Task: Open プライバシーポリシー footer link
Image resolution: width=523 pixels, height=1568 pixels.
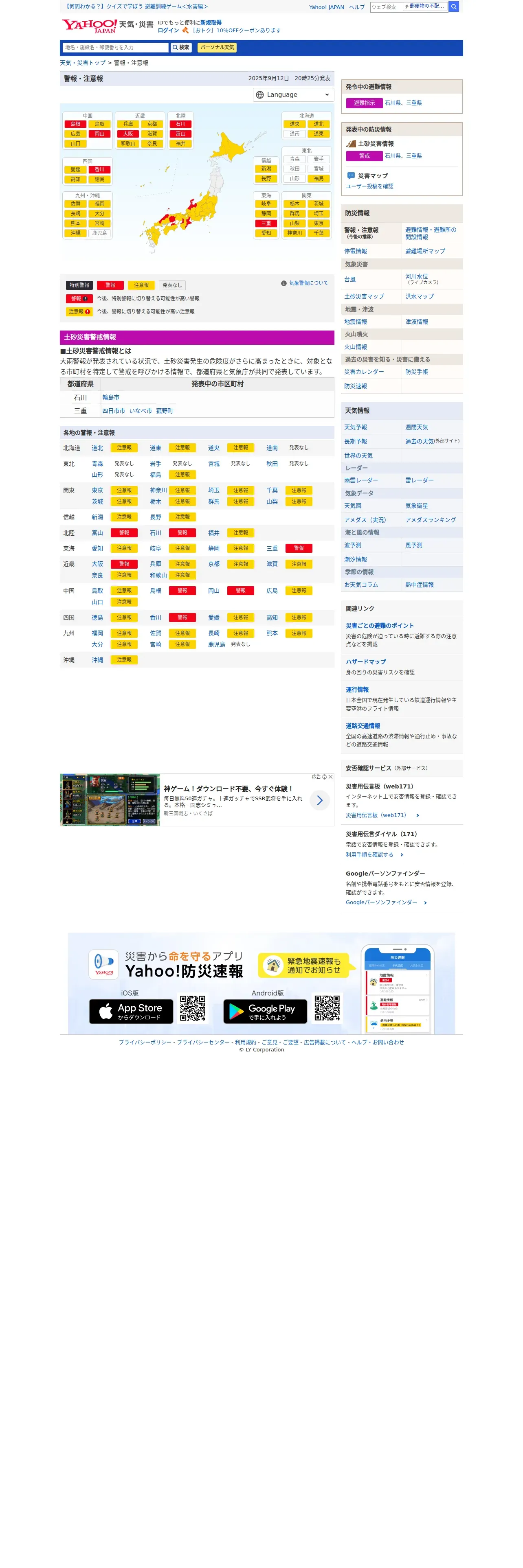Action: coord(145,1042)
